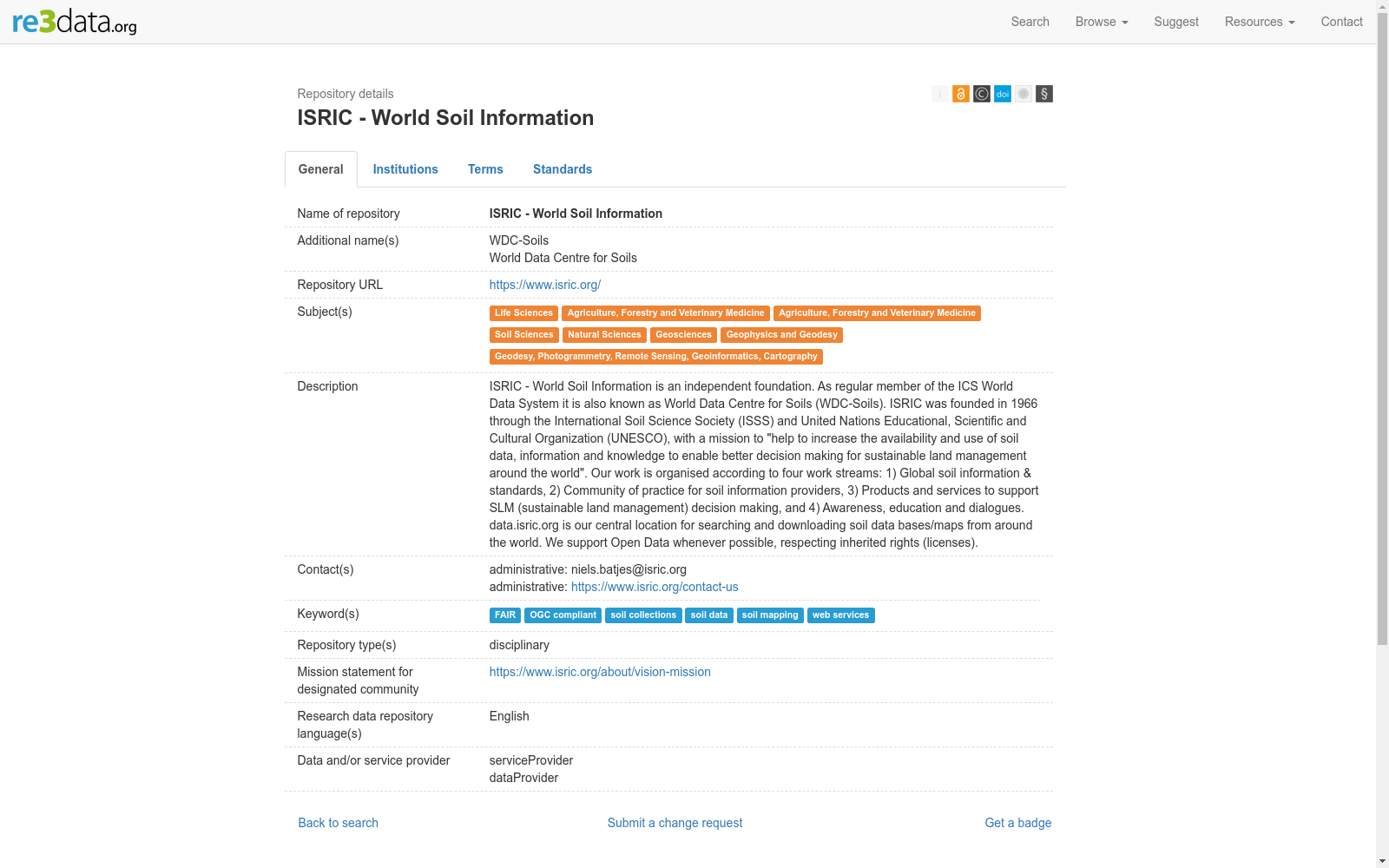Click the grey certificate seal badge icon

click(x=1024, y=94)
